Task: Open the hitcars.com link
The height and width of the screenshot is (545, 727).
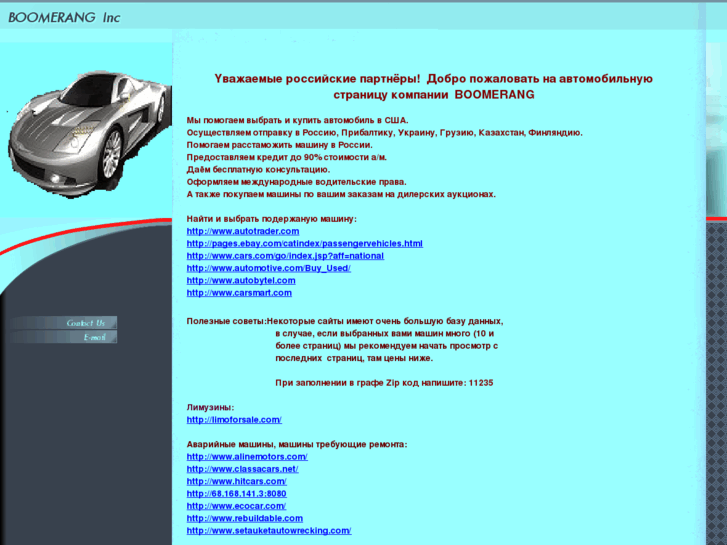Action: click(236, 481)
